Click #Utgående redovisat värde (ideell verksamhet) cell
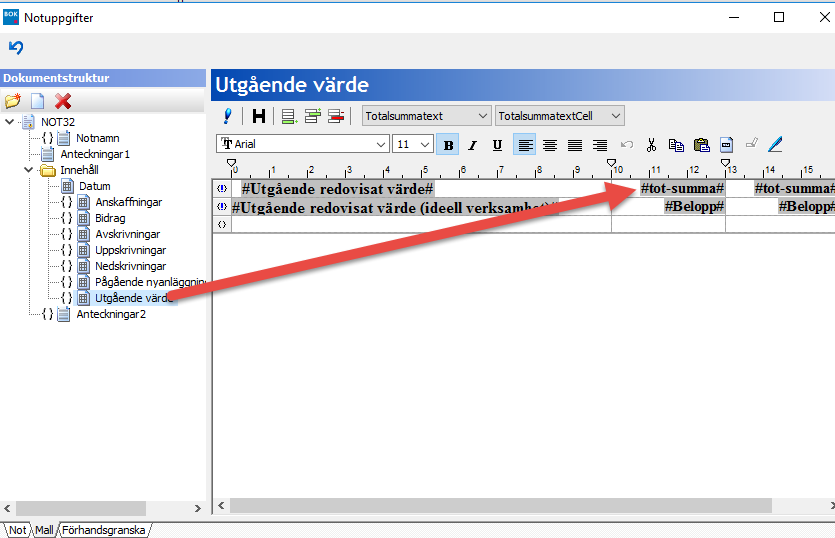Viewport: 835px width, 538px height. [x=395, y=207]
